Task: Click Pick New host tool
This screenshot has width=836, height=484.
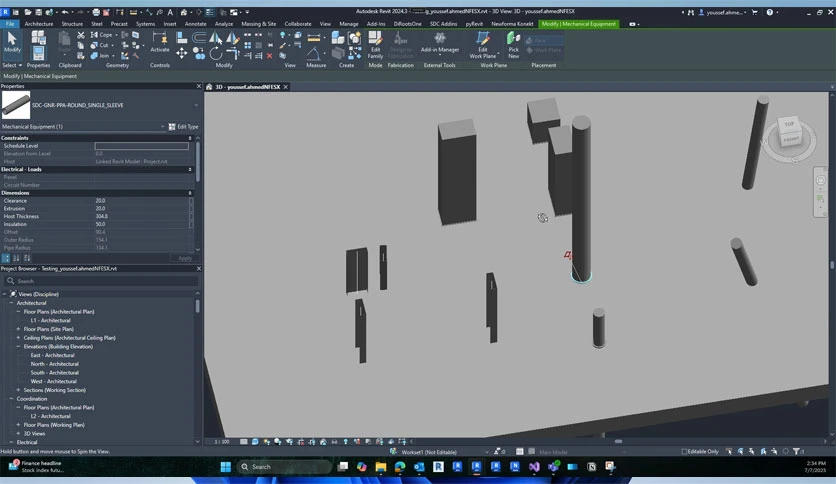Action: tap(513, 44)
